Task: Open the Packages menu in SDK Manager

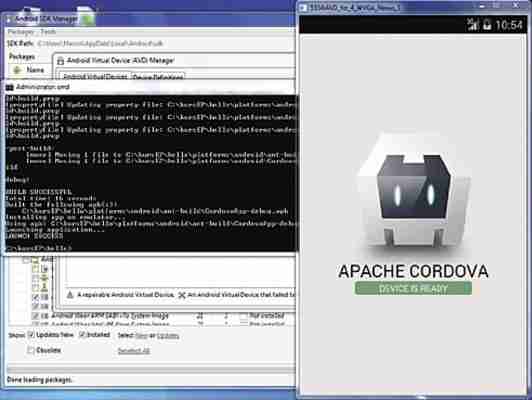Action: pos(21,32)
